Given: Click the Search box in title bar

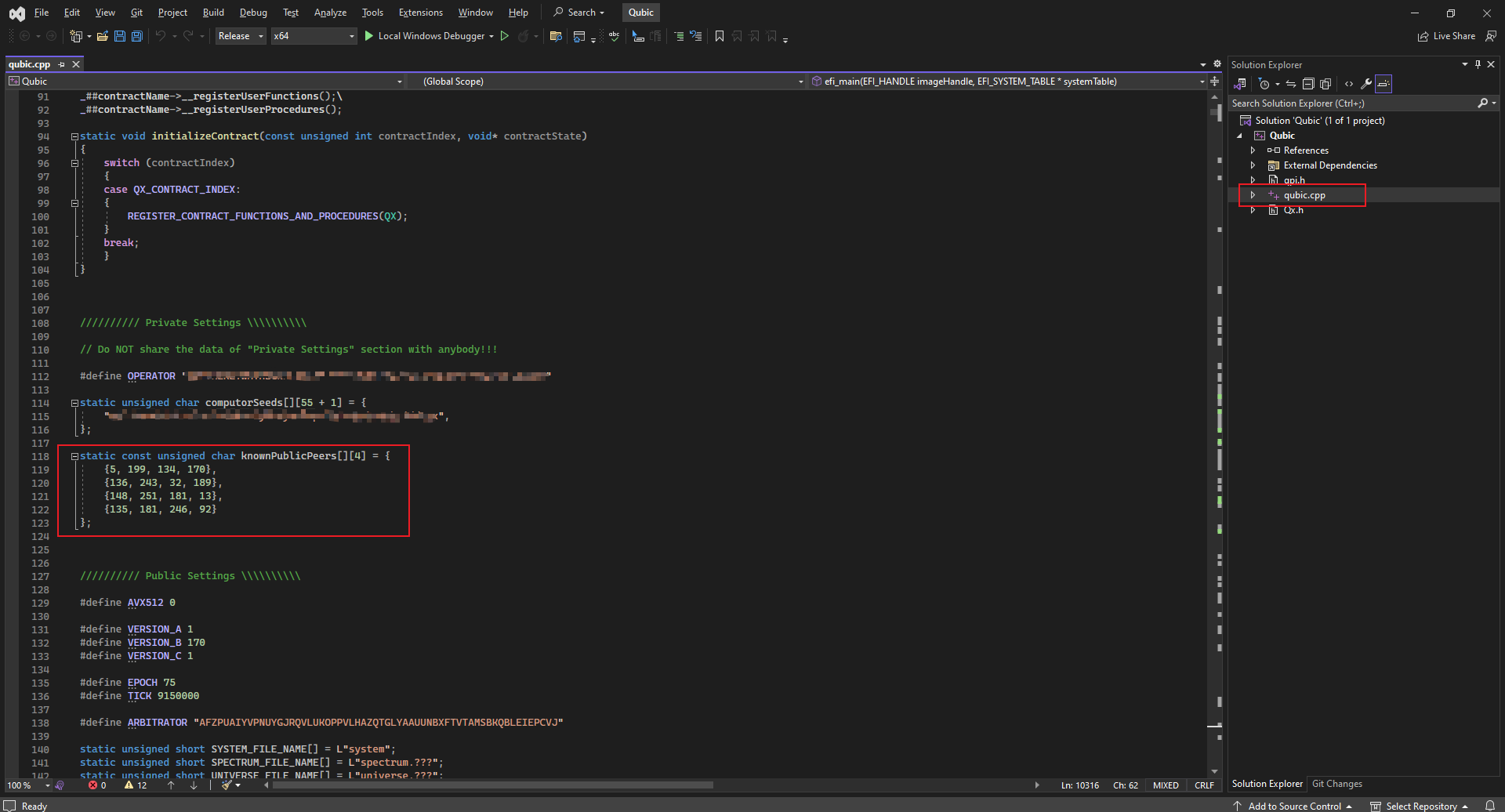Looking at the screenshot, I should (x=579, y=13).
